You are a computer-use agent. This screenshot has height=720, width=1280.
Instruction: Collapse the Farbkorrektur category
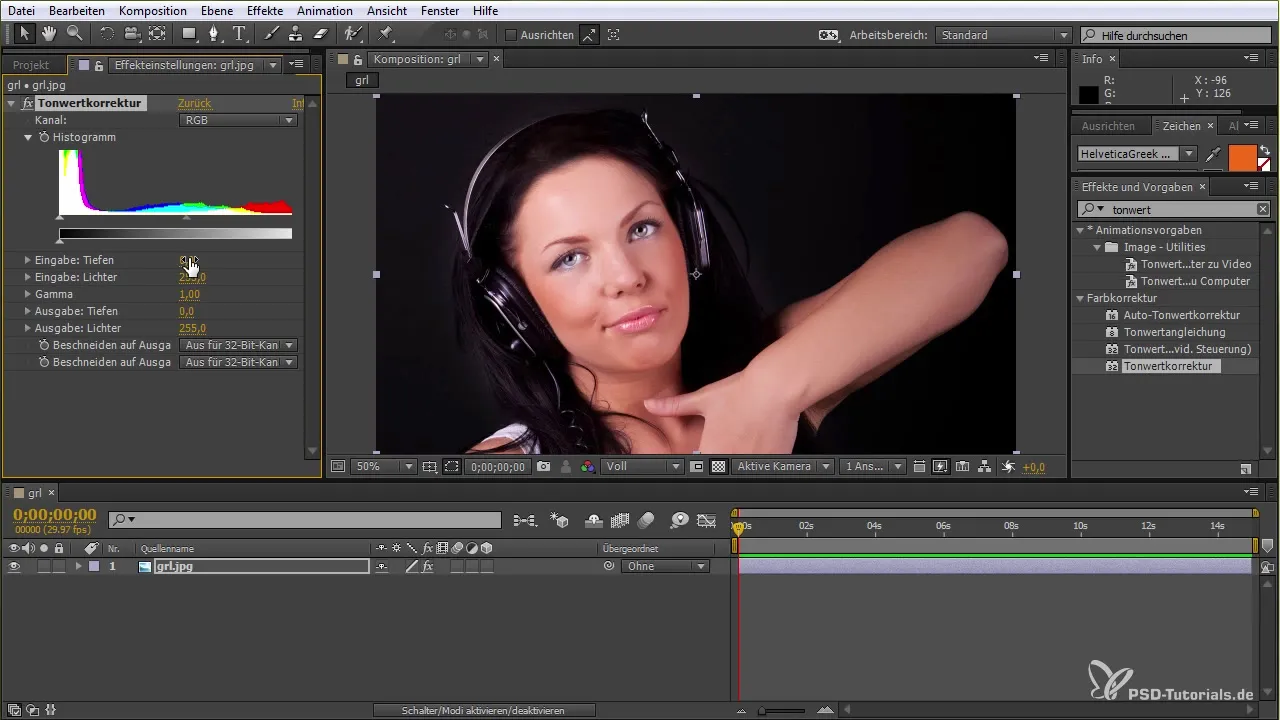tap(1081, 298)
